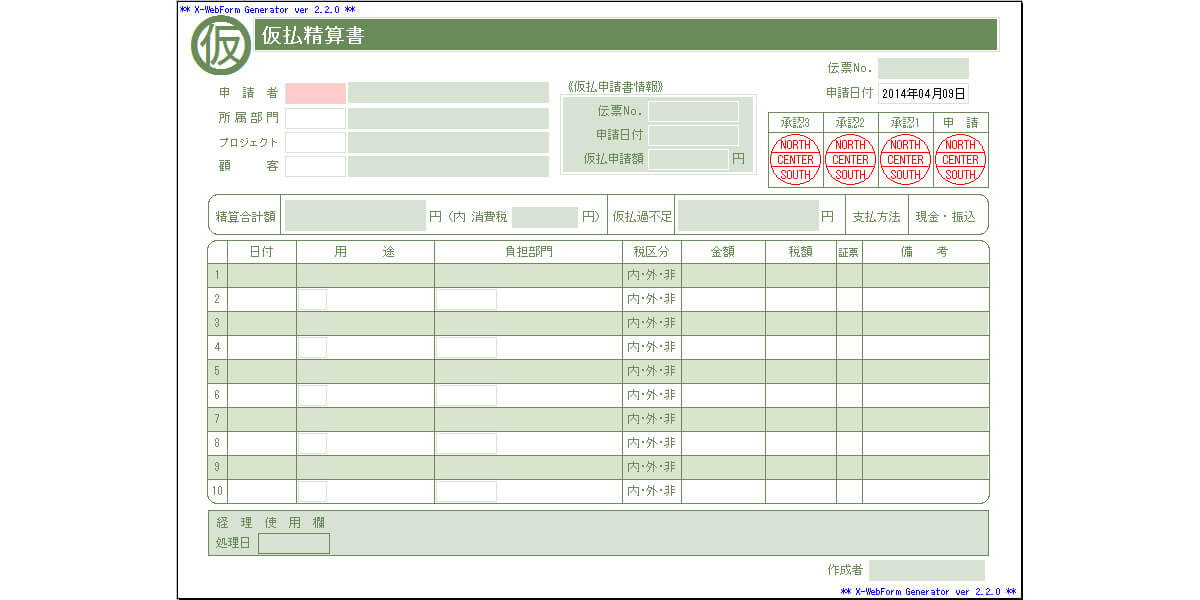Click the green 仮 circle logo
This screenshot has width=1200, height=600.
[x=221, y=46]
